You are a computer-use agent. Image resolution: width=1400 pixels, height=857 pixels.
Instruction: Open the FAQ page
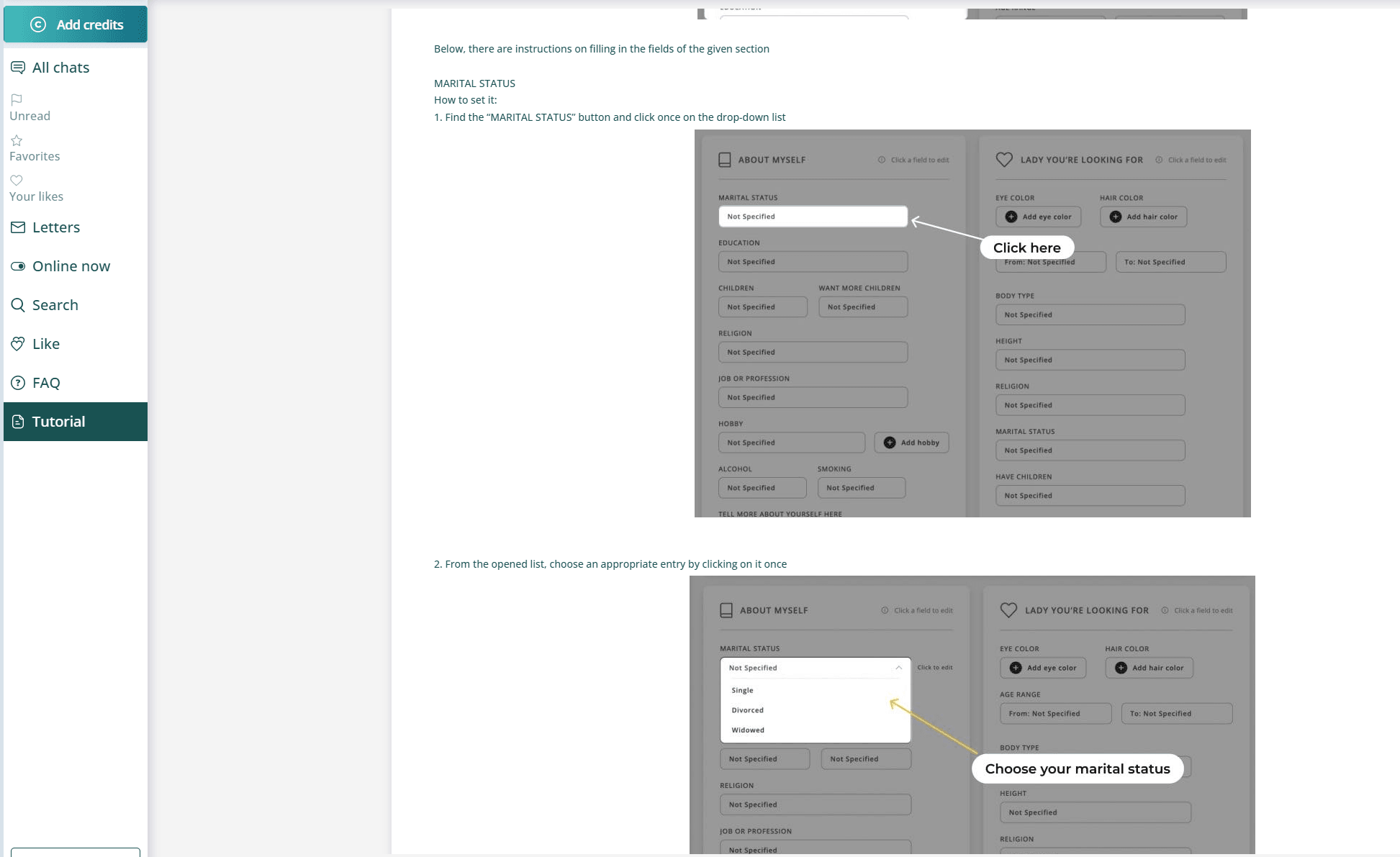click(76, 383)
